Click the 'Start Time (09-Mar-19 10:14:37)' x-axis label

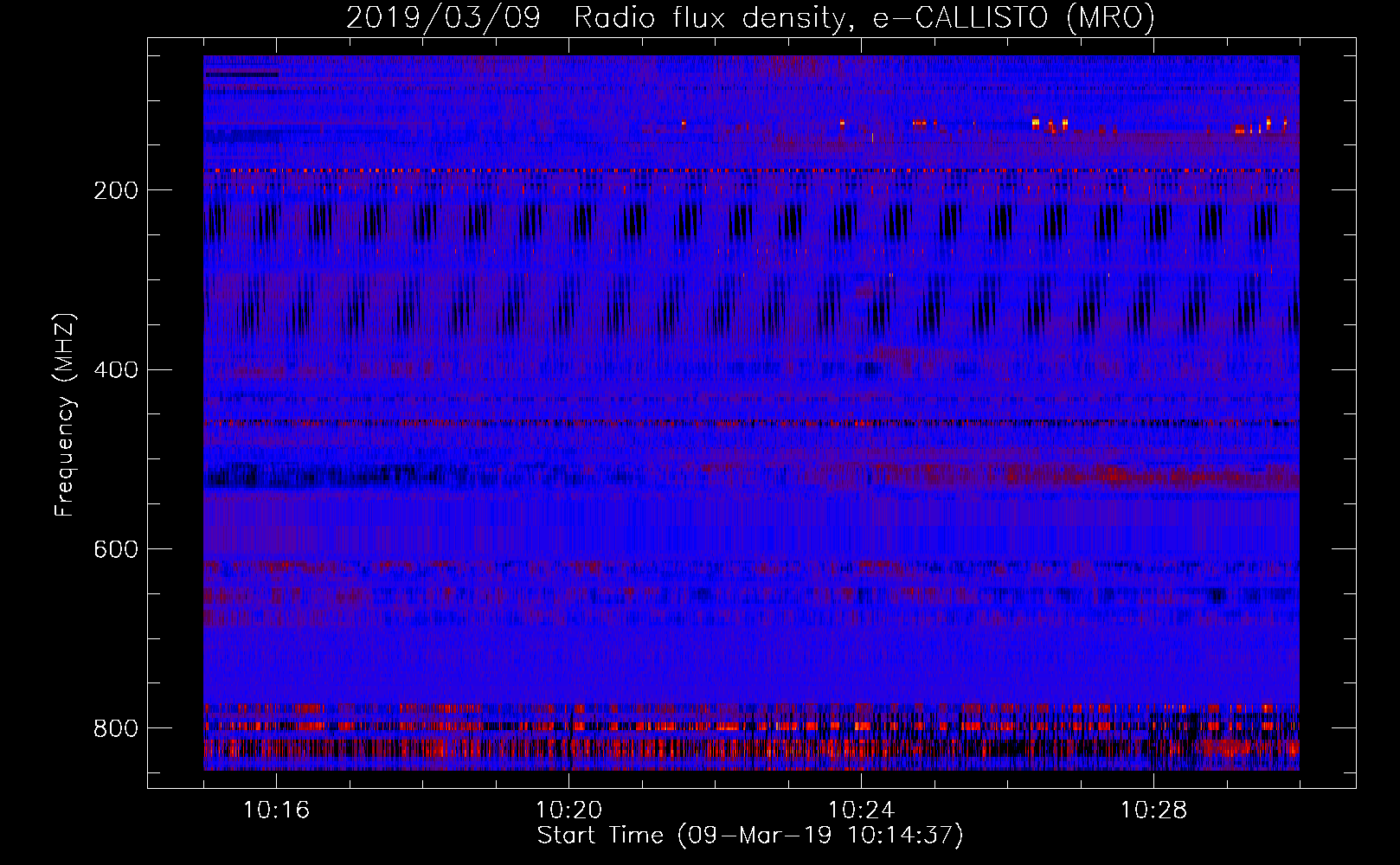click(750, 836)
